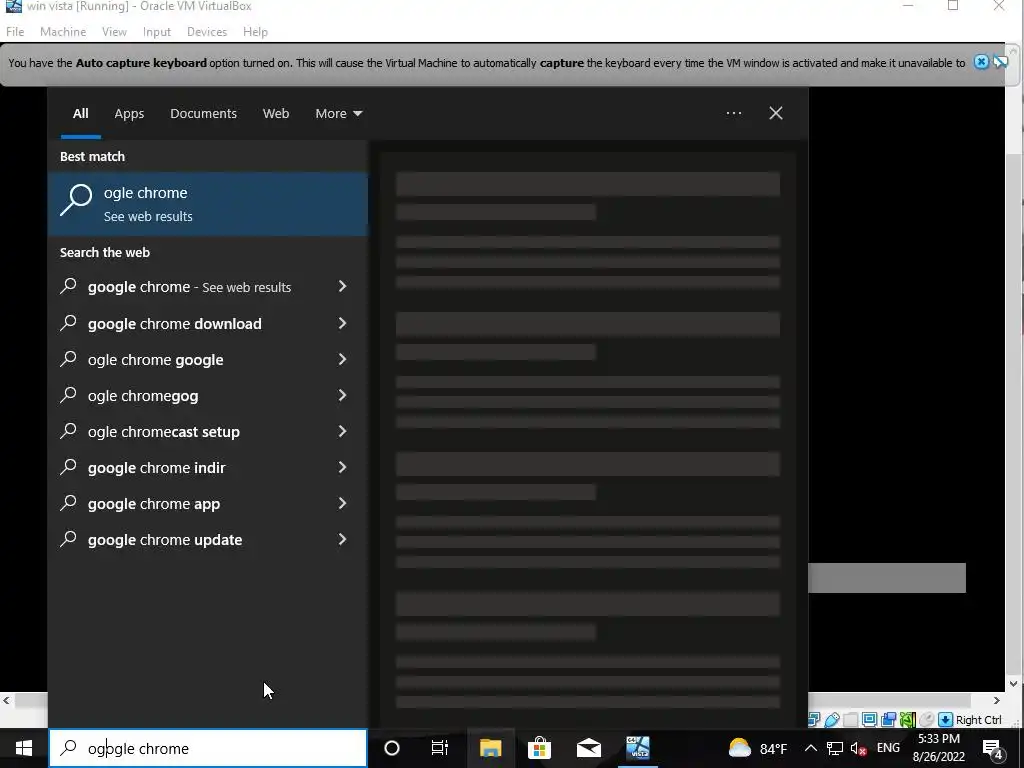Switch to the Documents search tab
1024x768 pixels.
pyautogui.click(x=203, y=114)
